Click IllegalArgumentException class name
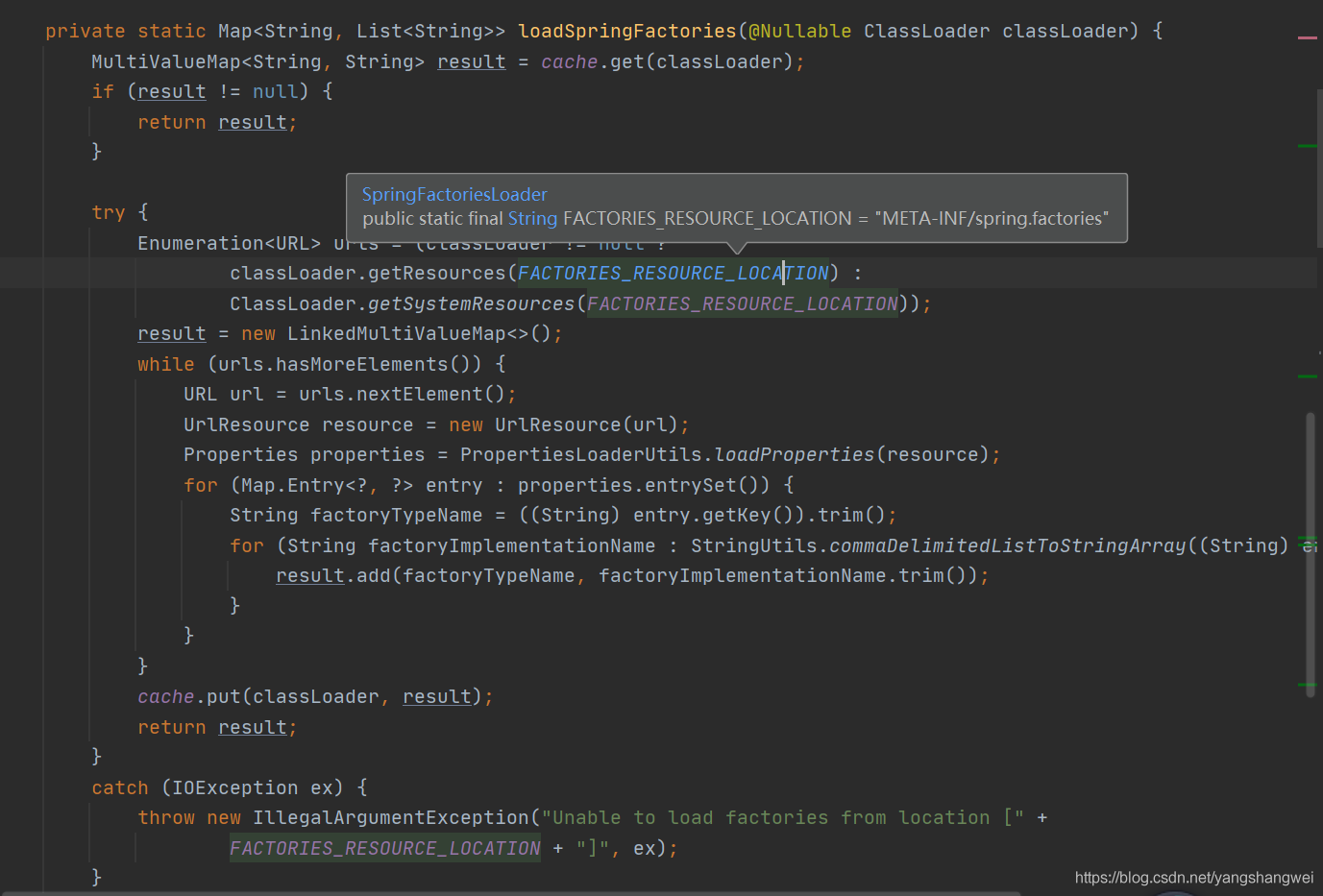The image size is (1323, 896). [390, 818]
